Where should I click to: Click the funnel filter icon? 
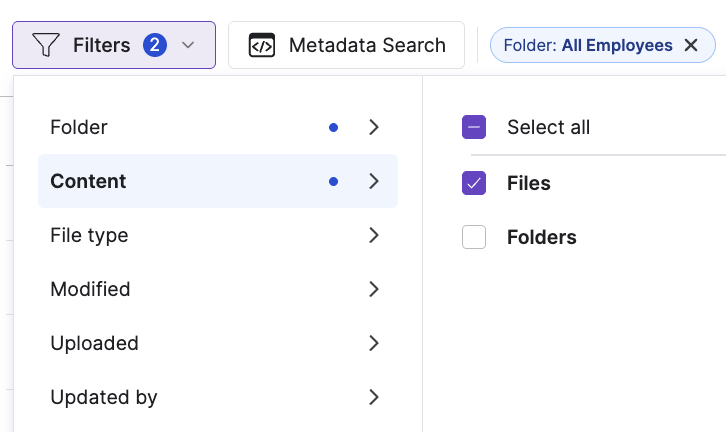[46, 45]
